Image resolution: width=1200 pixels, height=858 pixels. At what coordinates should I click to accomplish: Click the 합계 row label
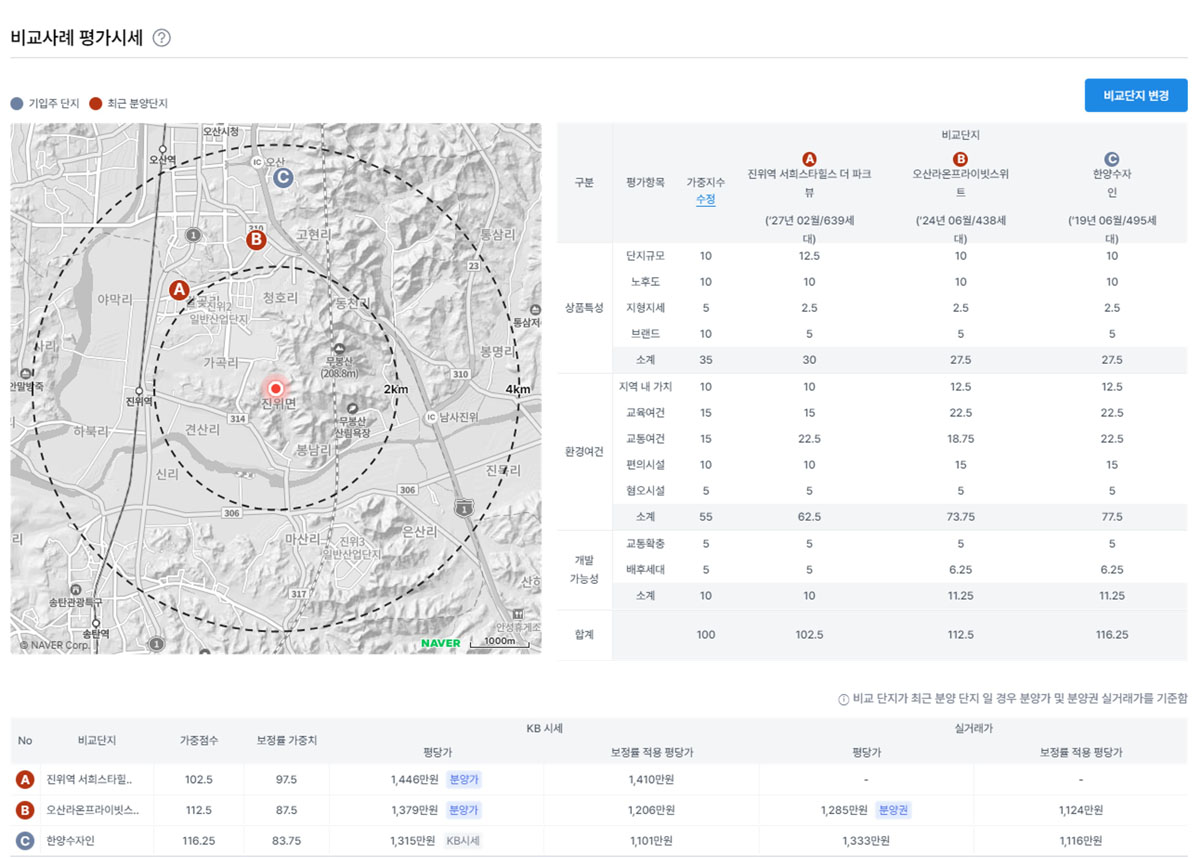[585, 635]
